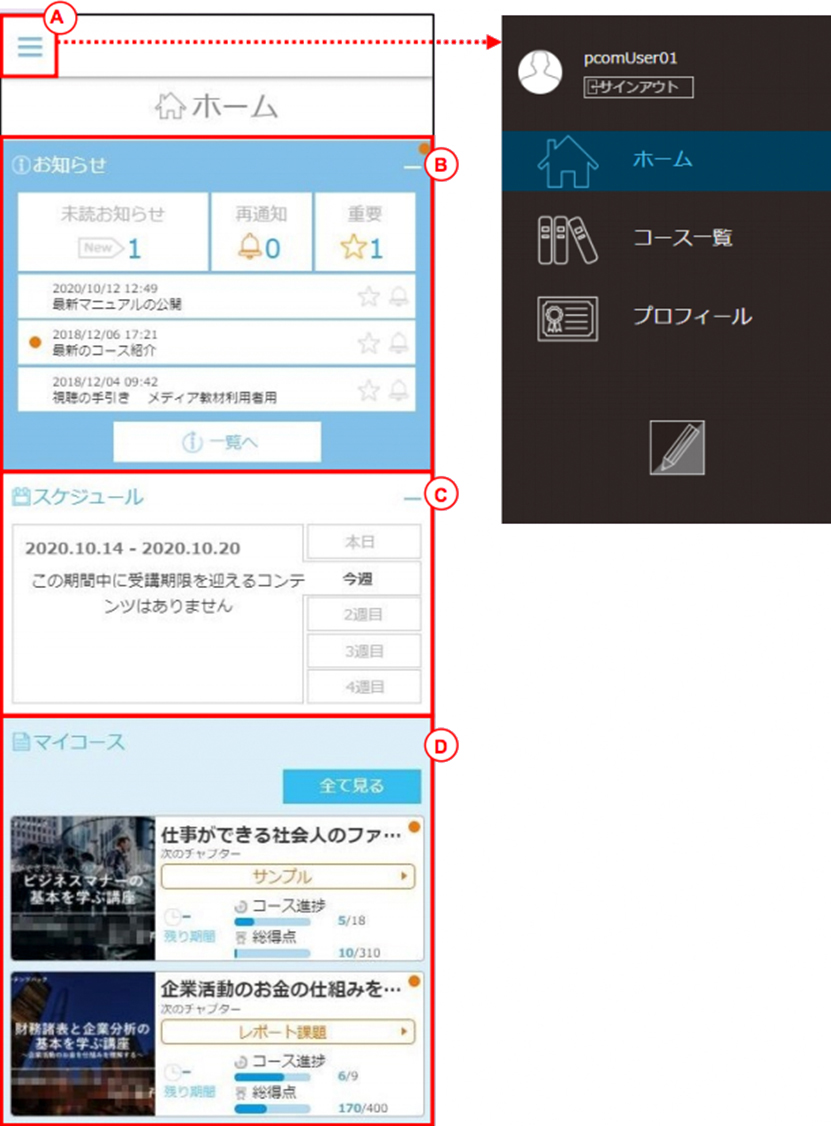This screenshot has height=1126, width=831.
Task: Click the pcomUser01 avatar icon
Action: pyautogui.click(x=540, y=72)
